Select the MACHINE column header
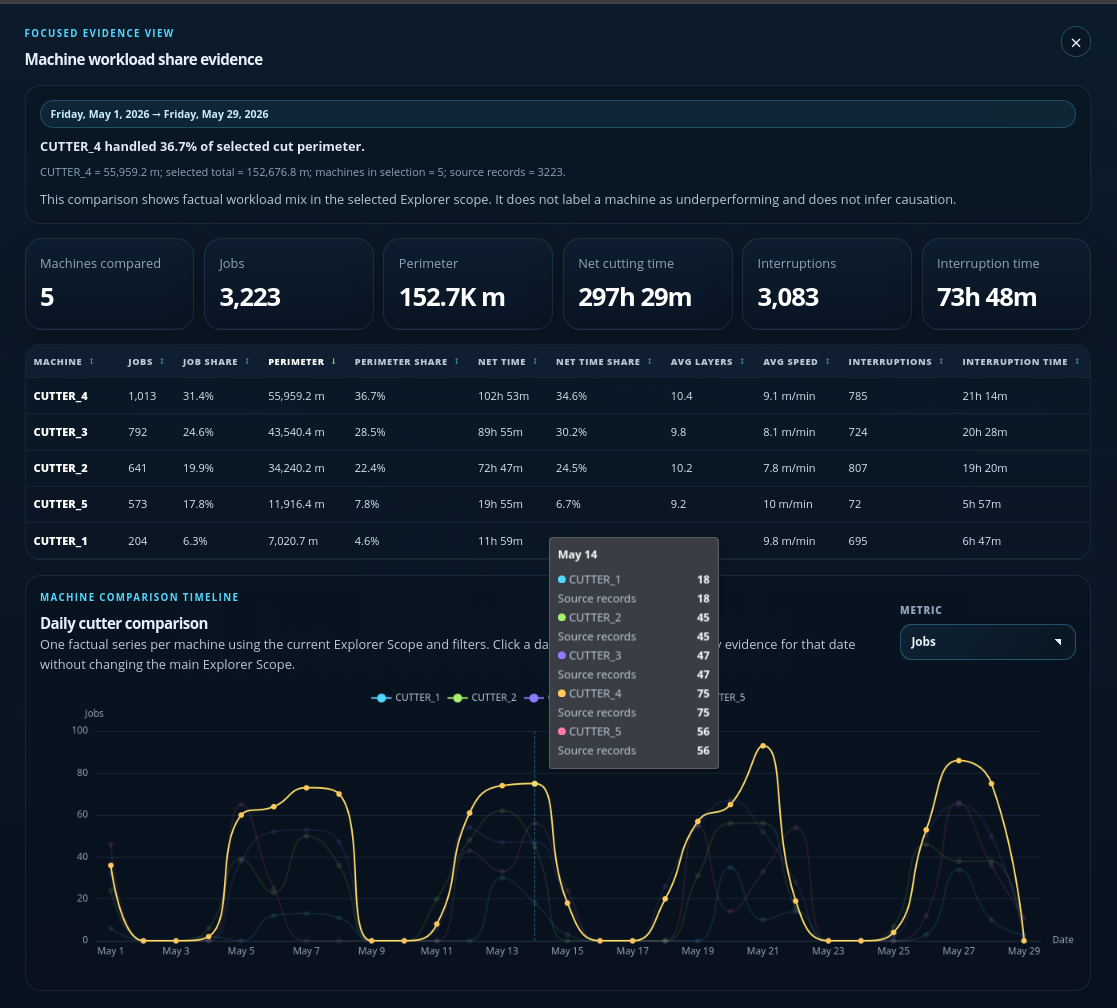 coord(58,362)
